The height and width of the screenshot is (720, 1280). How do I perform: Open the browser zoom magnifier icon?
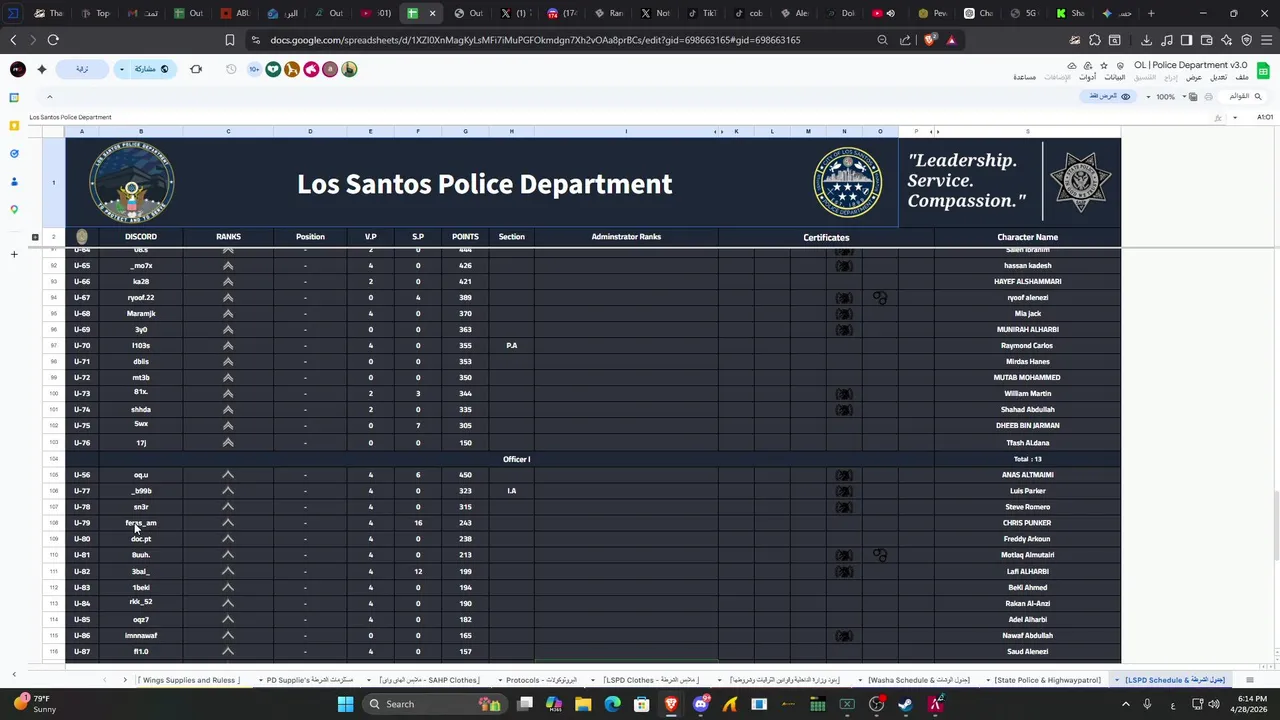point(882,40)
